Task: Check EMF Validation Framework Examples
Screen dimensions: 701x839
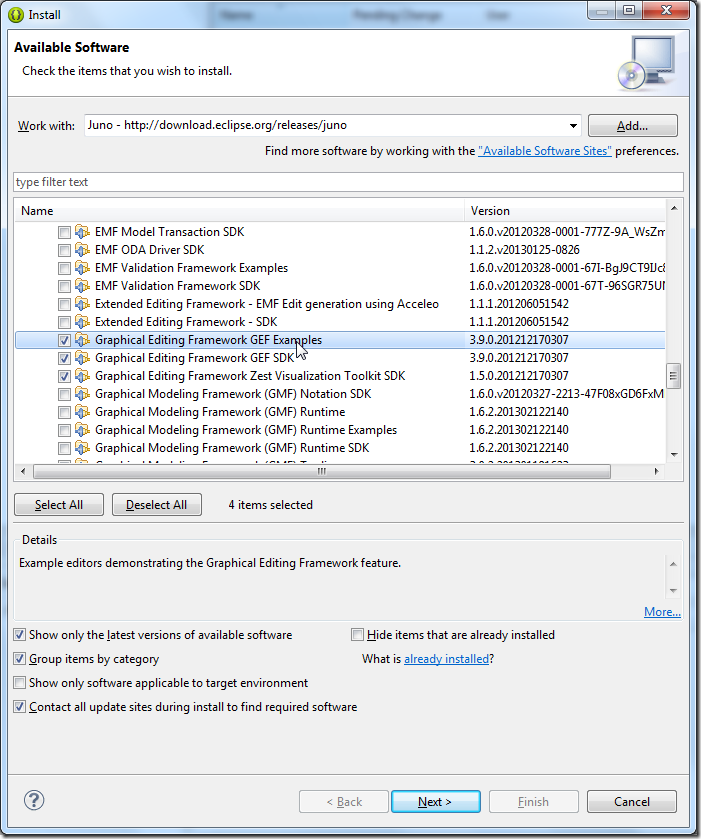Action: pos(64,268)
